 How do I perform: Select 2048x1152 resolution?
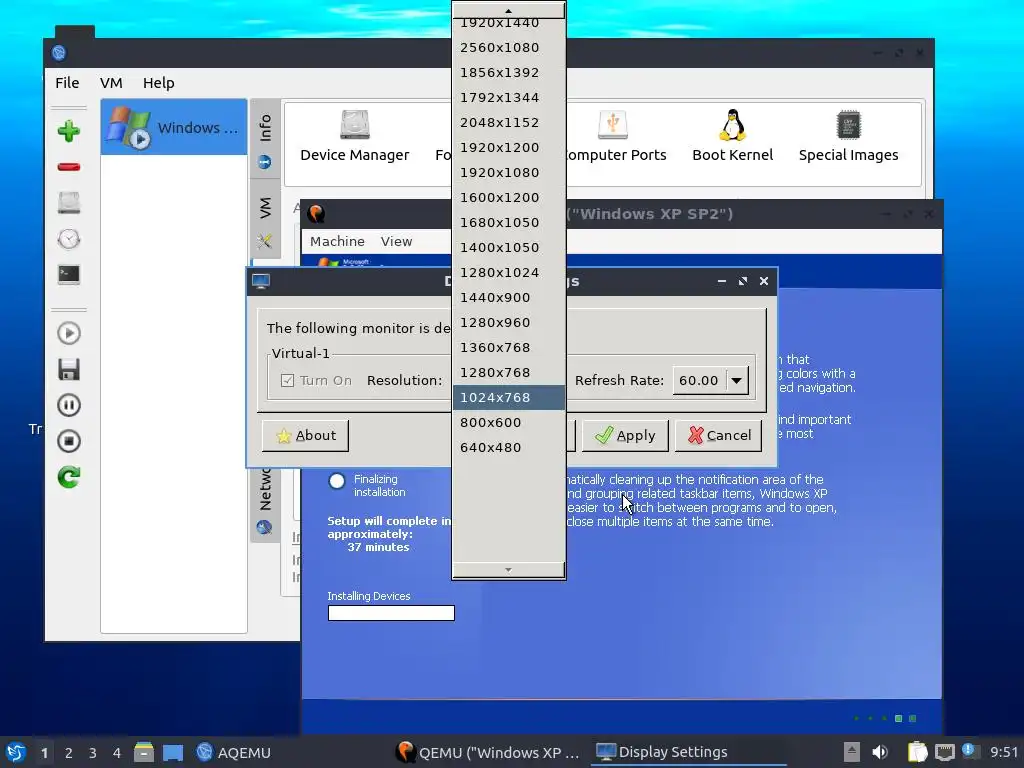tap(509, 122)
